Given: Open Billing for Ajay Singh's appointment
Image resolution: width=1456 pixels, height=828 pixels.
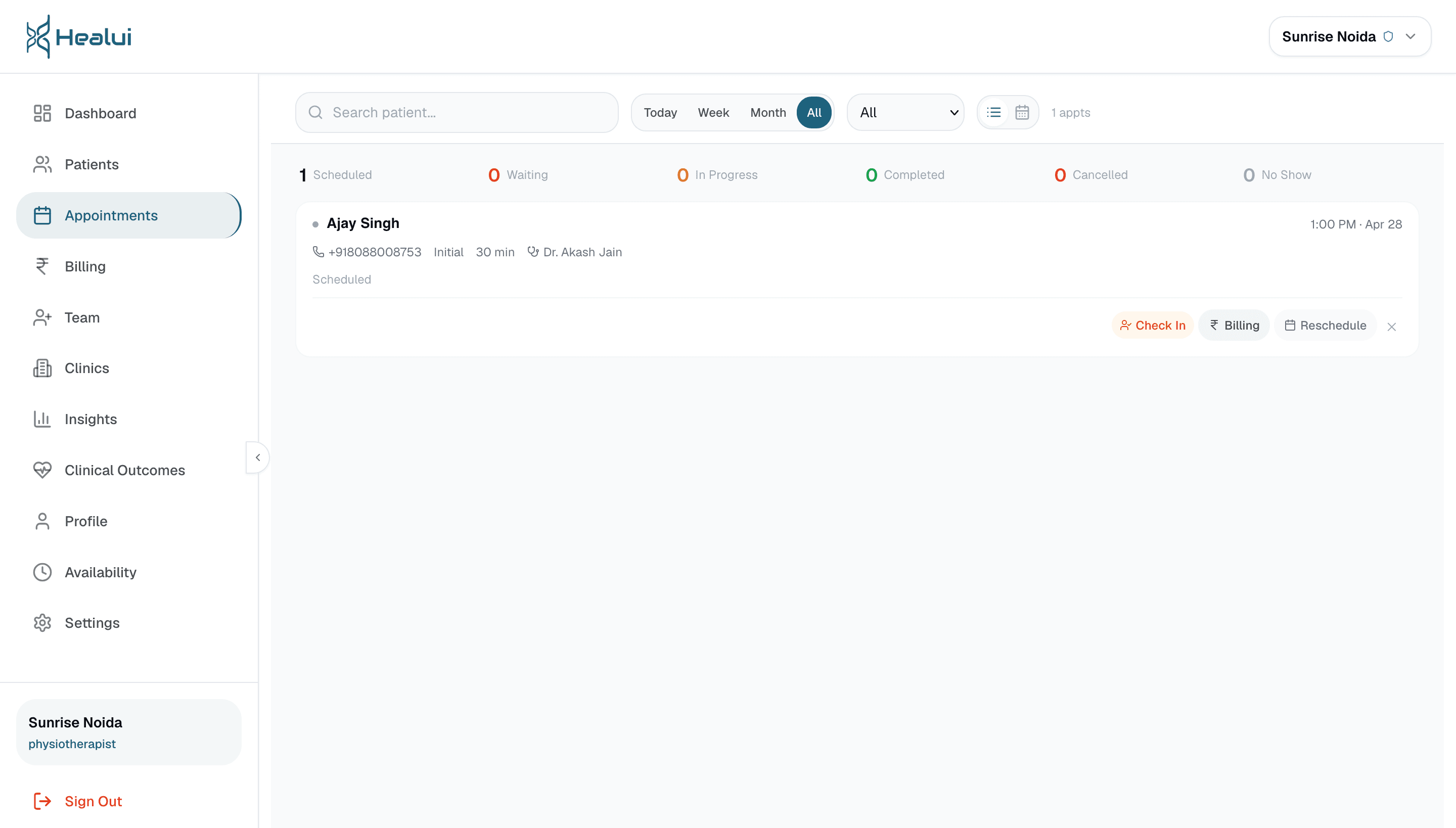Looking at the screenshot, I should click(1234, 326).
